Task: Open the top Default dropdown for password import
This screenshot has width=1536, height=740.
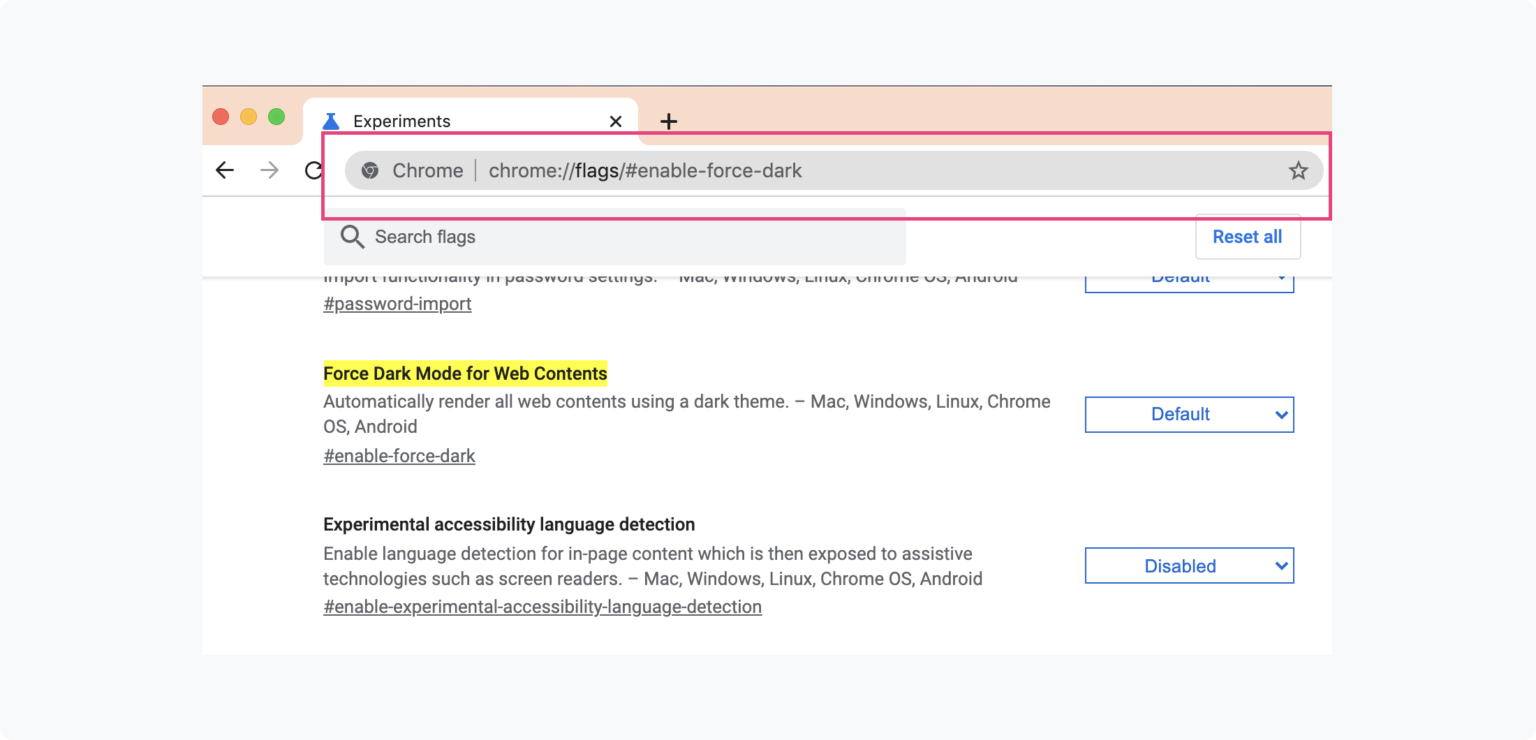Action: [x=1188, y=277]
